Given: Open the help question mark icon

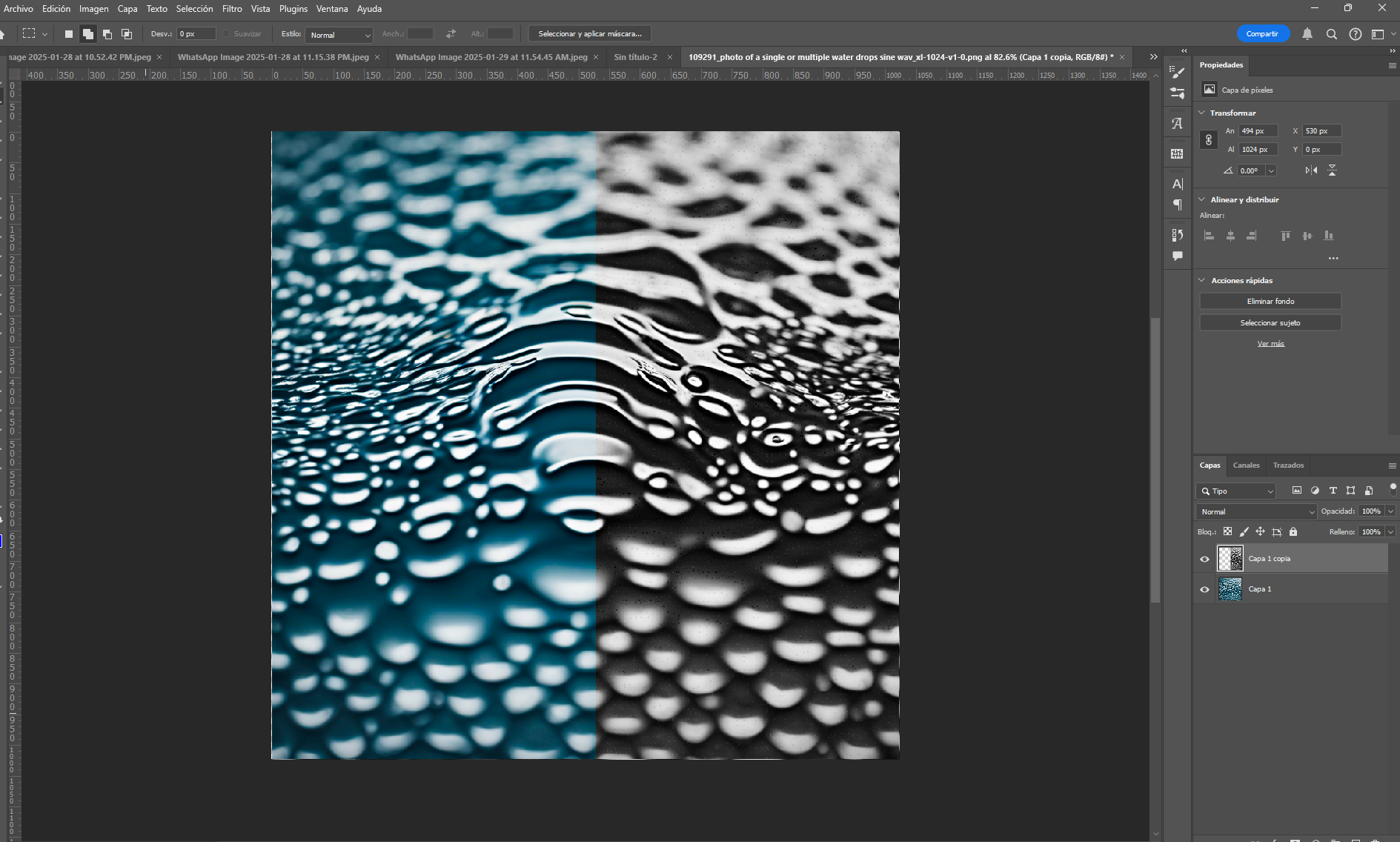Looking at the screenshot, I should pyautogui.click(x=1356, y=34).
